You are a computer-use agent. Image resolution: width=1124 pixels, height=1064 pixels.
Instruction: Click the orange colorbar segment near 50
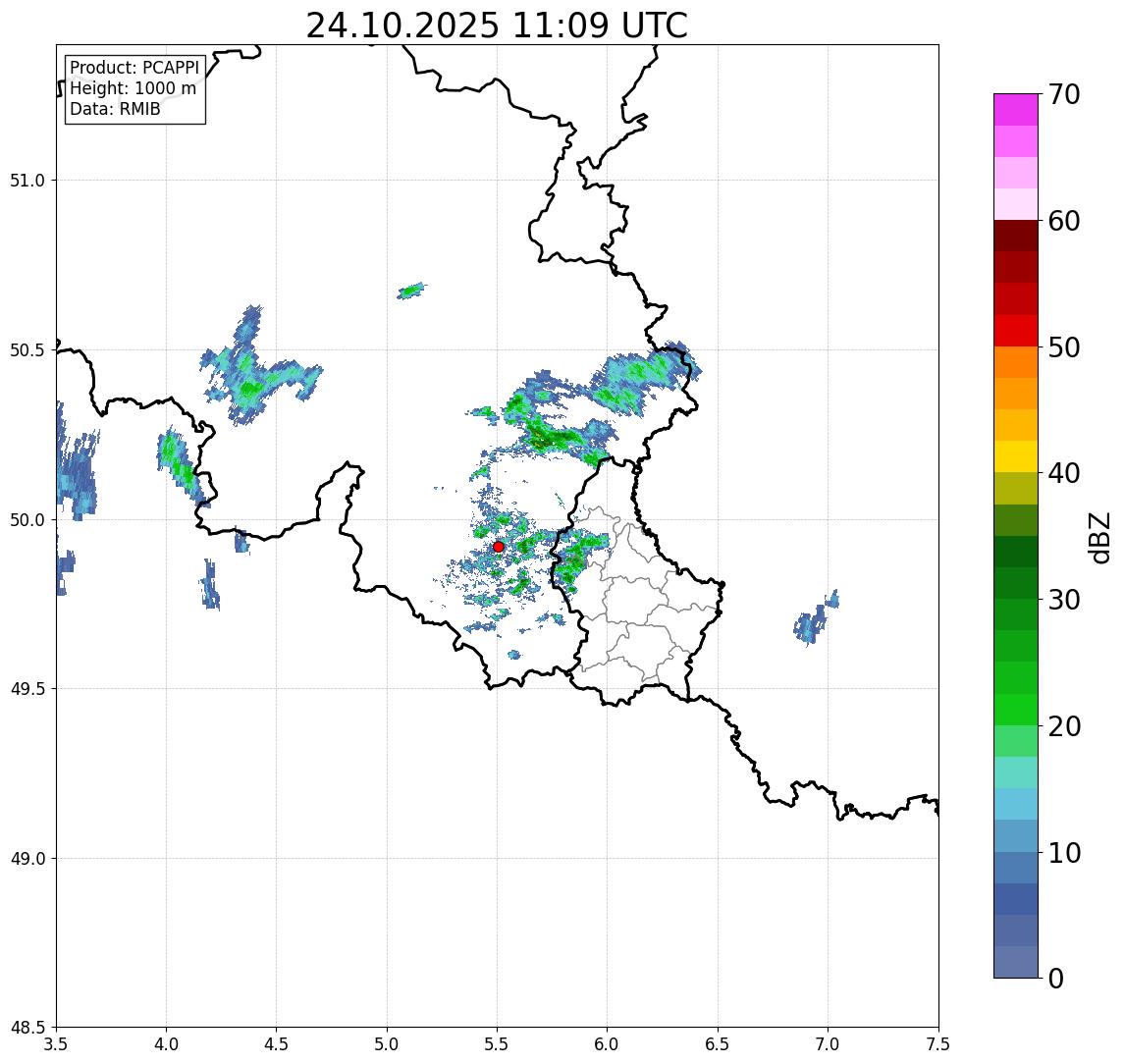pos(1016,362)
